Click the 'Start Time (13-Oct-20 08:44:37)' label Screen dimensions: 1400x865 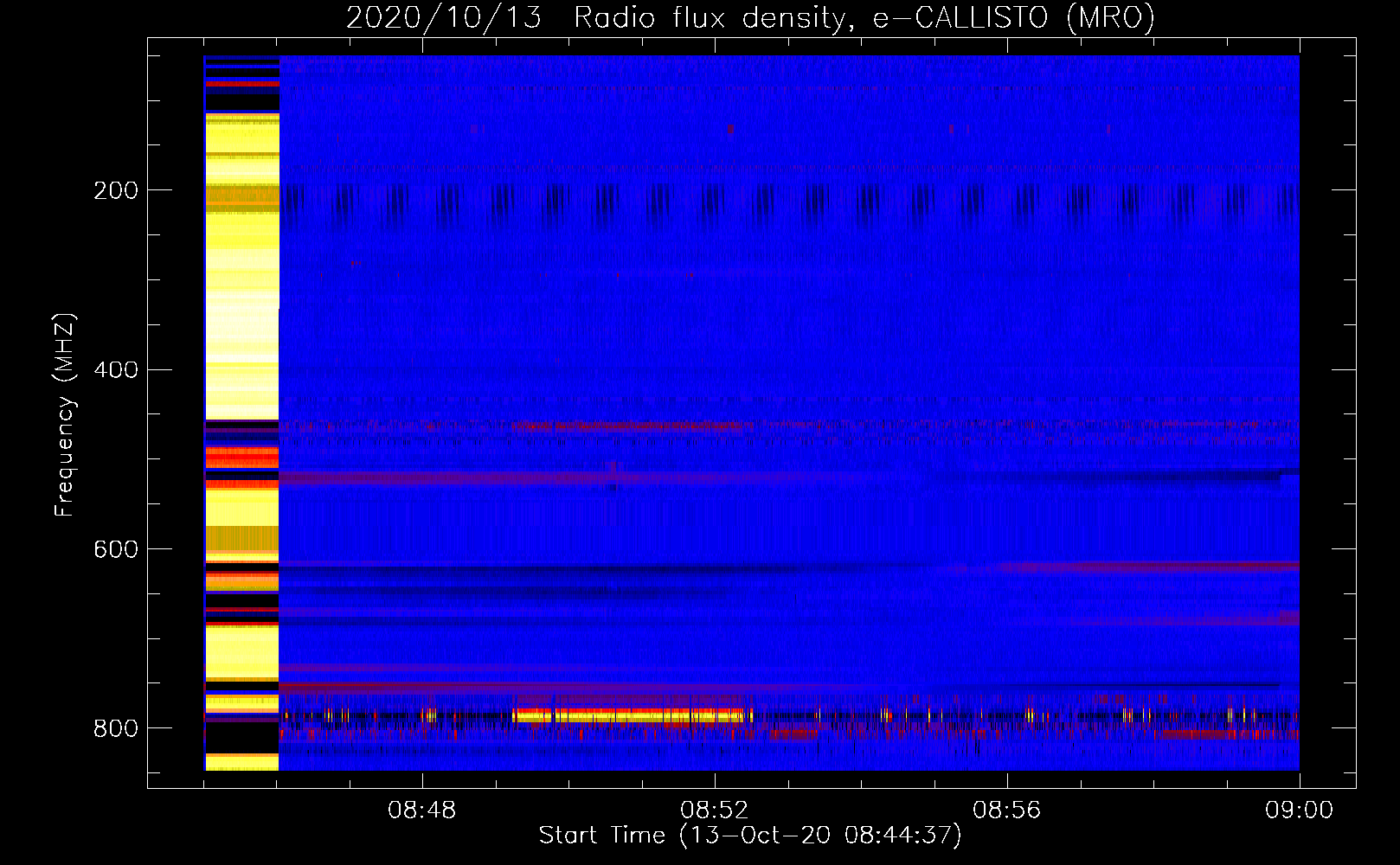point(750,836)
